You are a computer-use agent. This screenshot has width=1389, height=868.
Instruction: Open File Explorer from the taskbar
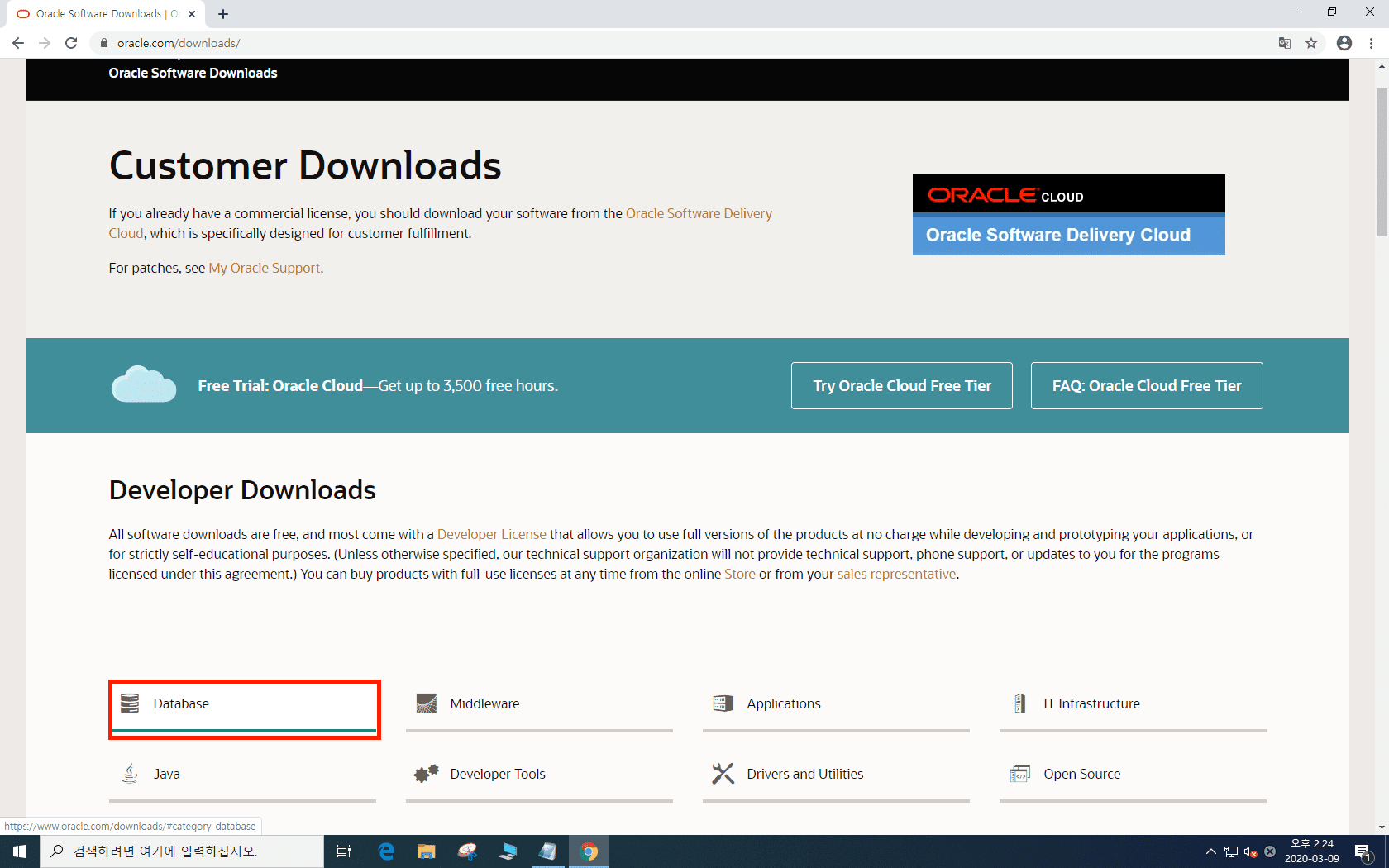pyautogui.click(x=427, y=851)
